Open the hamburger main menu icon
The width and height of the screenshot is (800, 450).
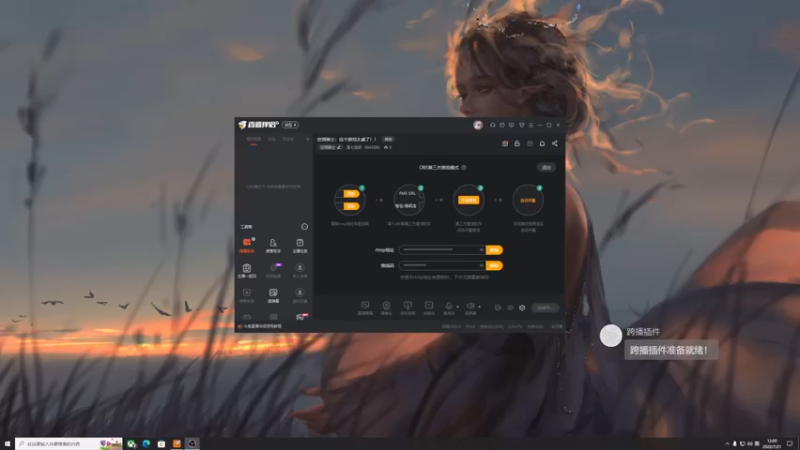click(531, 125)
